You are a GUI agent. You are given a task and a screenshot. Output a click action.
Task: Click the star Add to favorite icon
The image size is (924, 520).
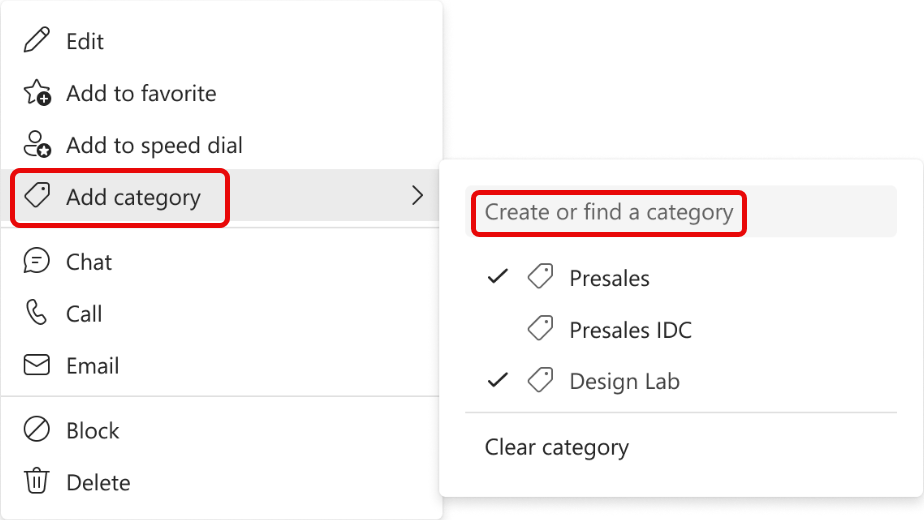click(x=37, y=93)
